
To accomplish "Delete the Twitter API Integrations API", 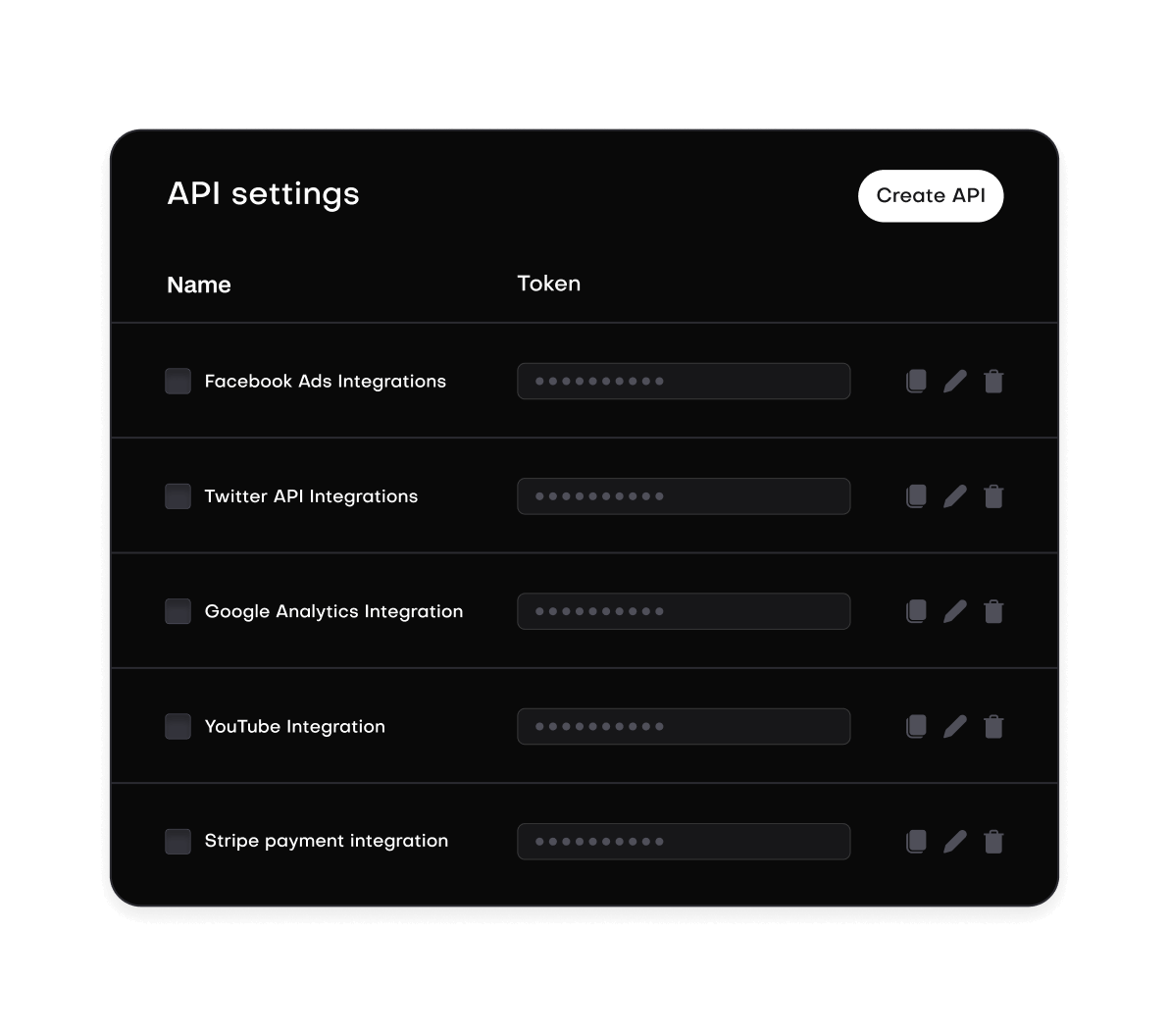I will (993, 496).
